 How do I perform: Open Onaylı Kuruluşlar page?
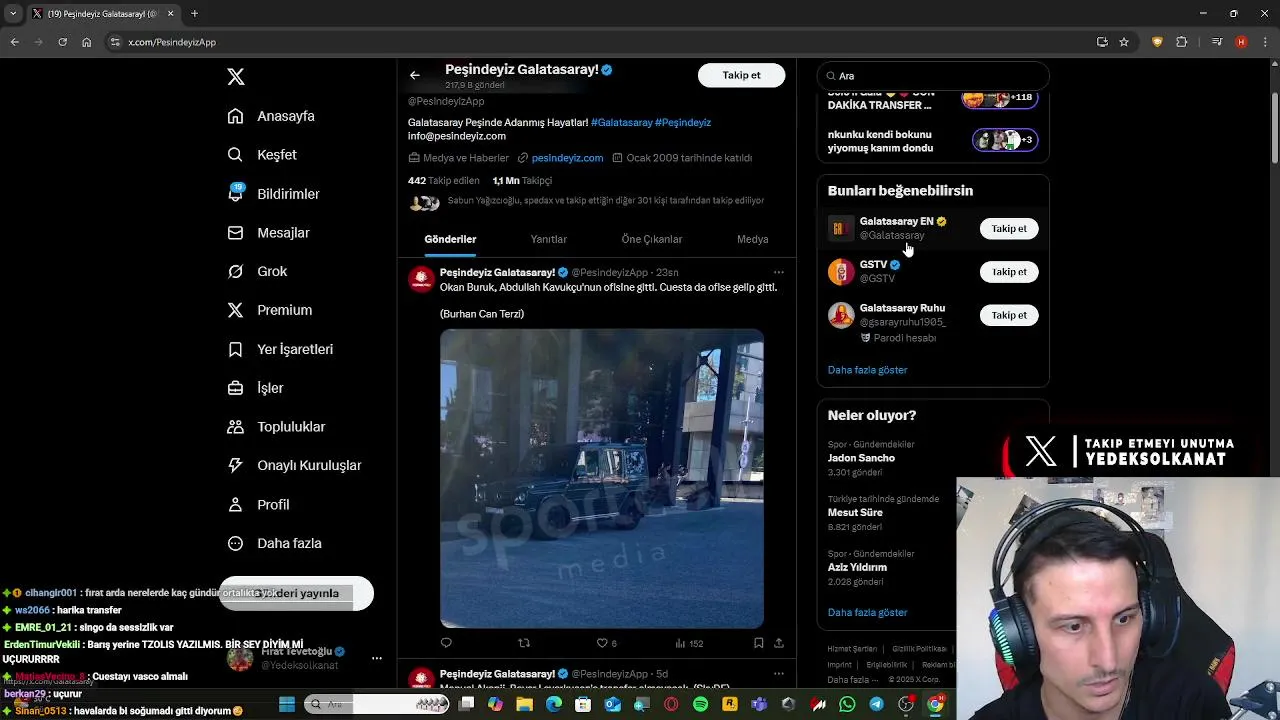[x=294, y=465]
